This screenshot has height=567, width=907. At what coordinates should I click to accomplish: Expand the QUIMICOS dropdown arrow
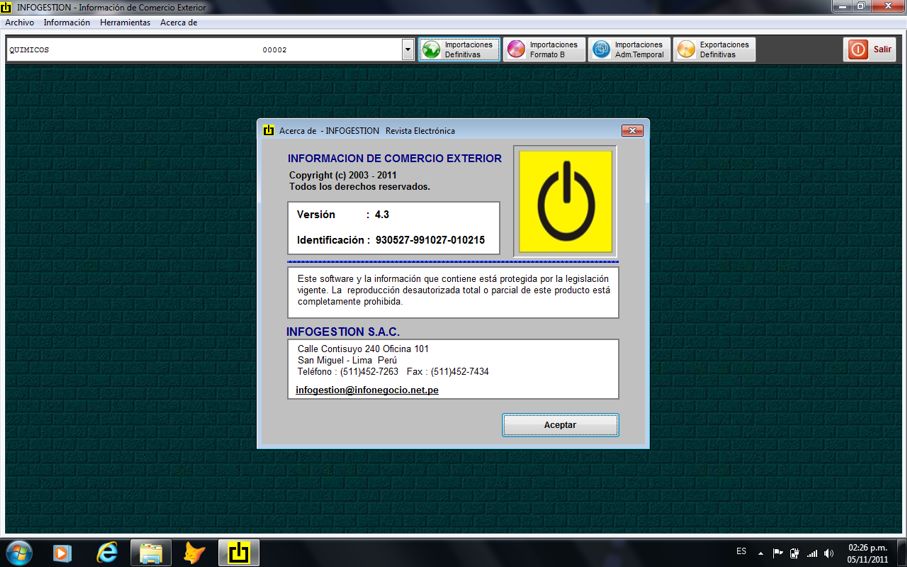(407, 50)
